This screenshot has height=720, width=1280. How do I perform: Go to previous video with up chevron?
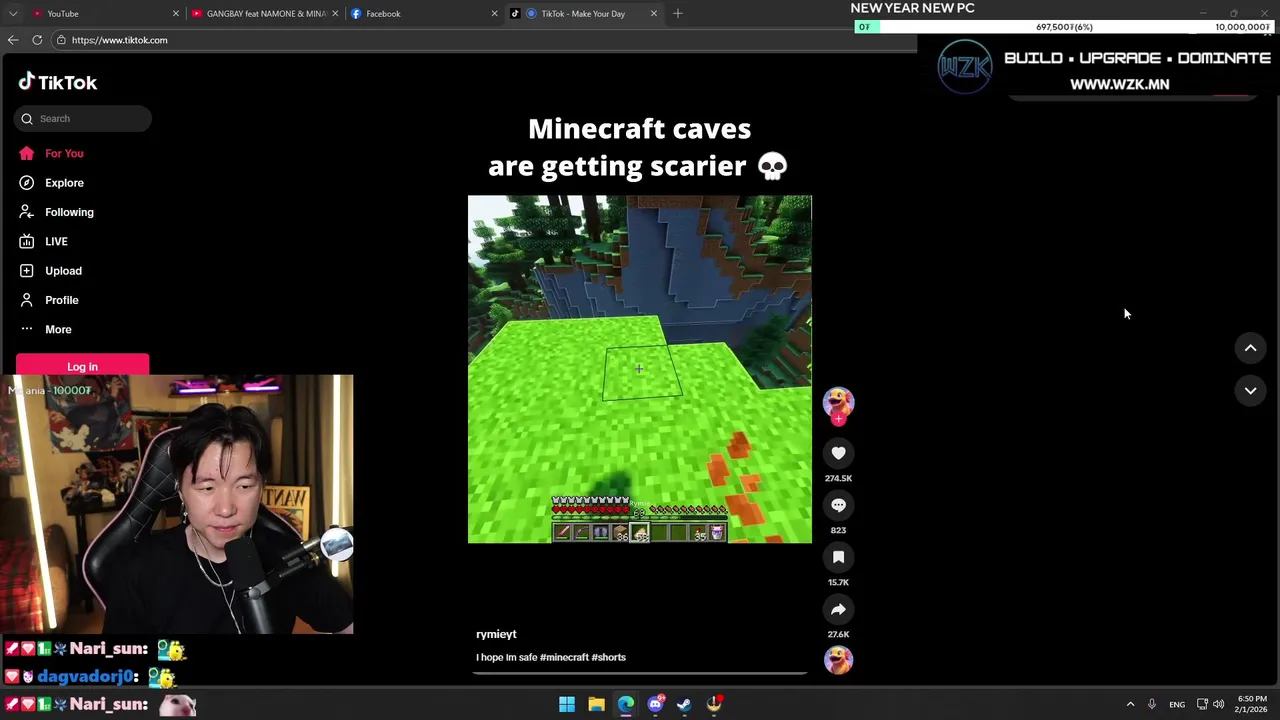pos(1250,348)
